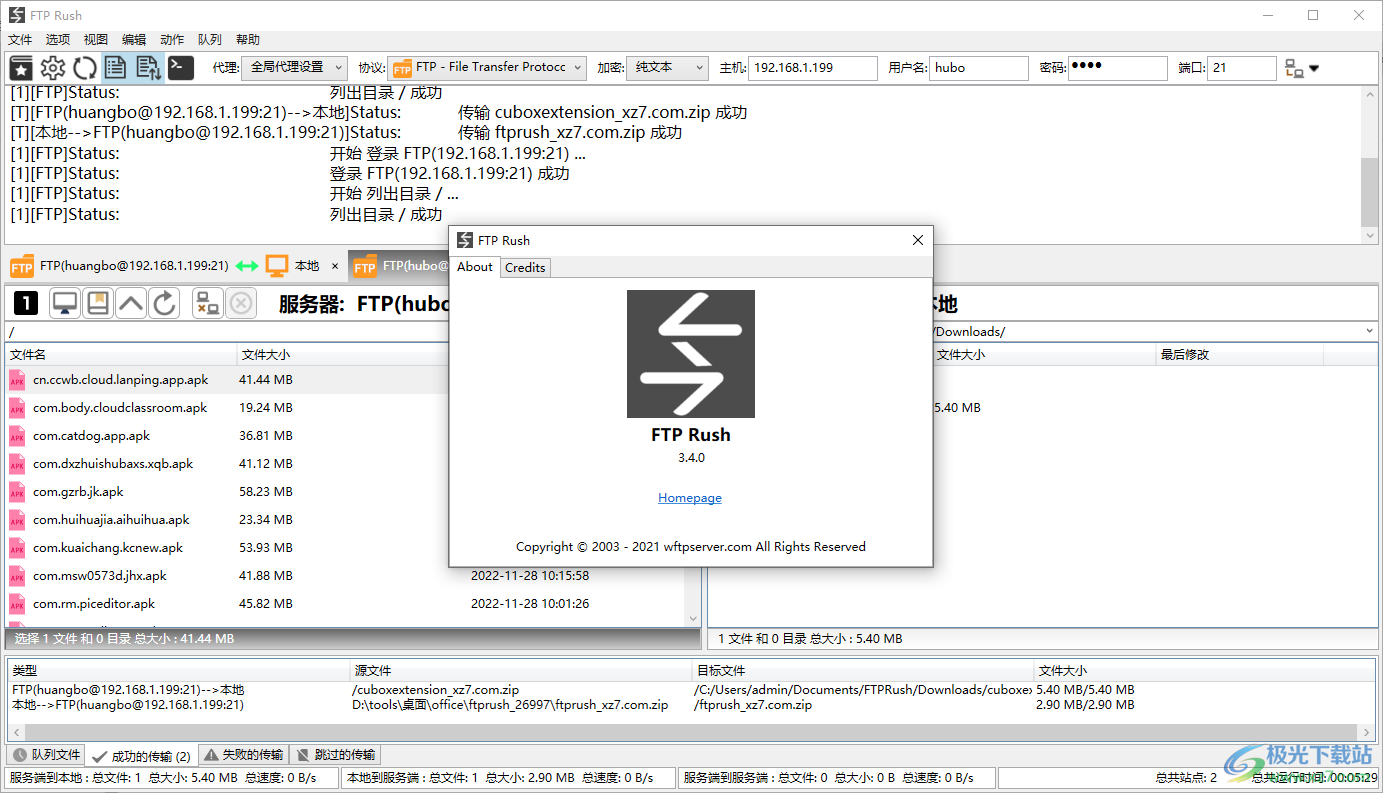Switch to 成功的传输 (2) tab
This screenshot has width=1383, height=793.
[x=141, y=756]
